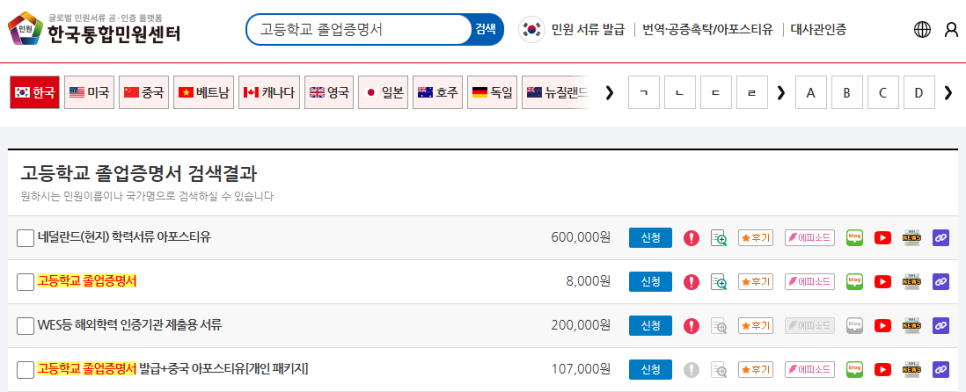Open the YouTube icon in the 107,000원 row
Image resolution: width=966 pixels, height=392 pixels.
pyautogui.click(x=883, y=369)
